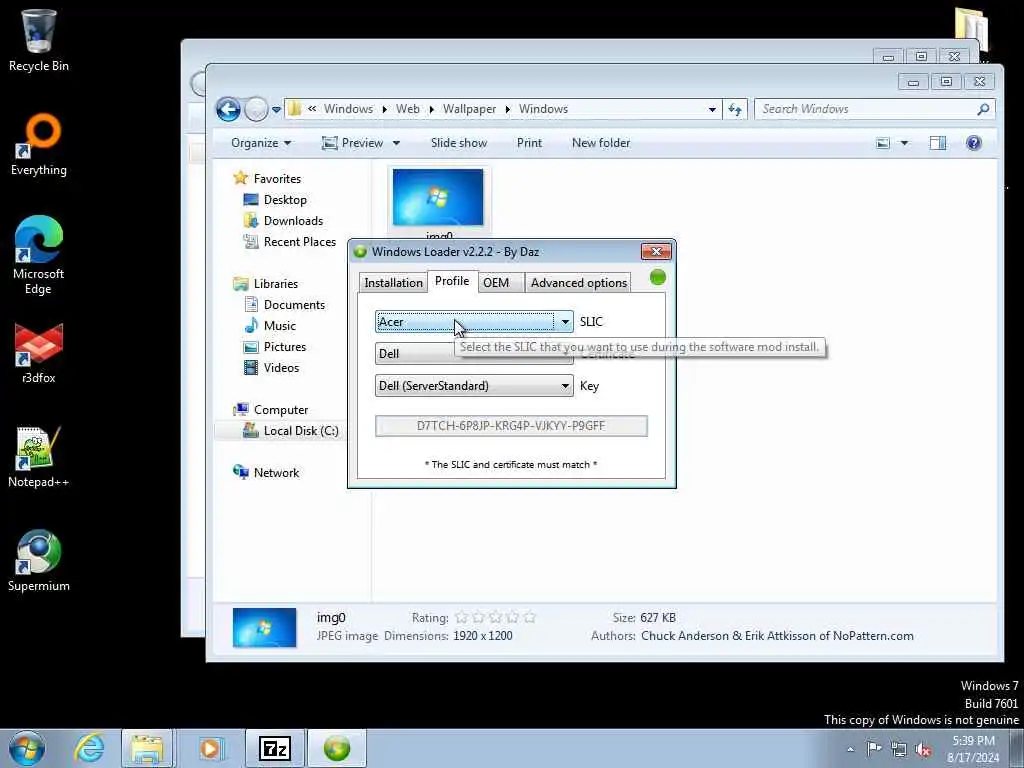Viewport: 1024px width, 768px height.
Task: Launch the Everything search shortcut
Action: click(x=38, y=145)
